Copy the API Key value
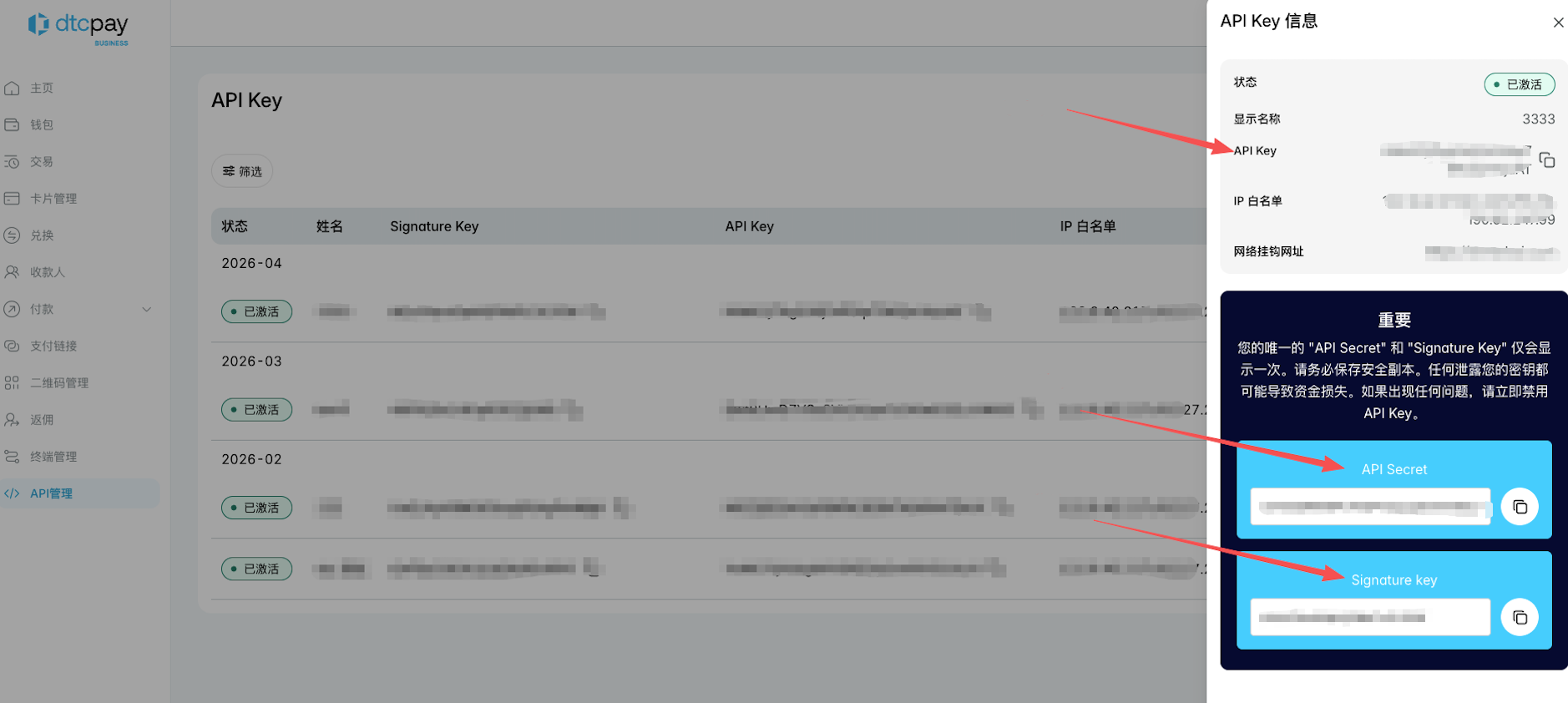This screenshot has width=1568, height=703. [x=1546, y=159]
